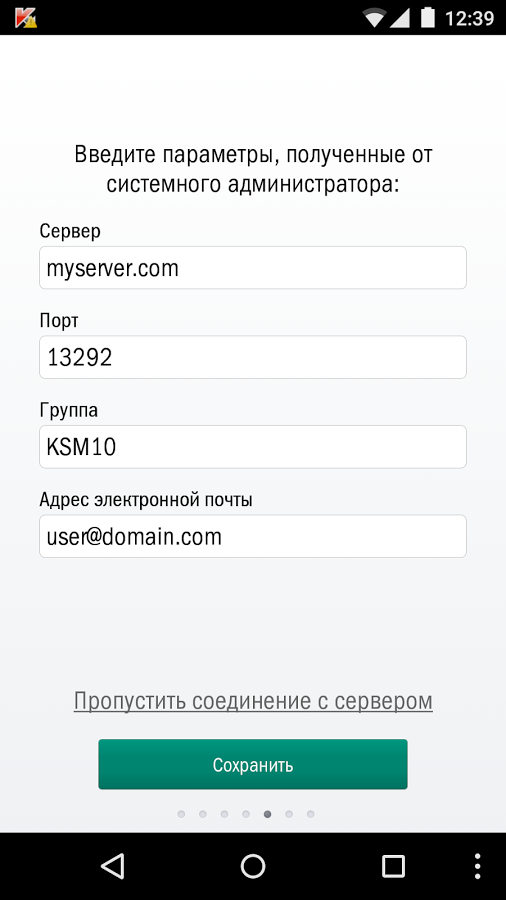Tap the battery icon in status bar
The image size is (506, 900).
click(x=427, y=17)
